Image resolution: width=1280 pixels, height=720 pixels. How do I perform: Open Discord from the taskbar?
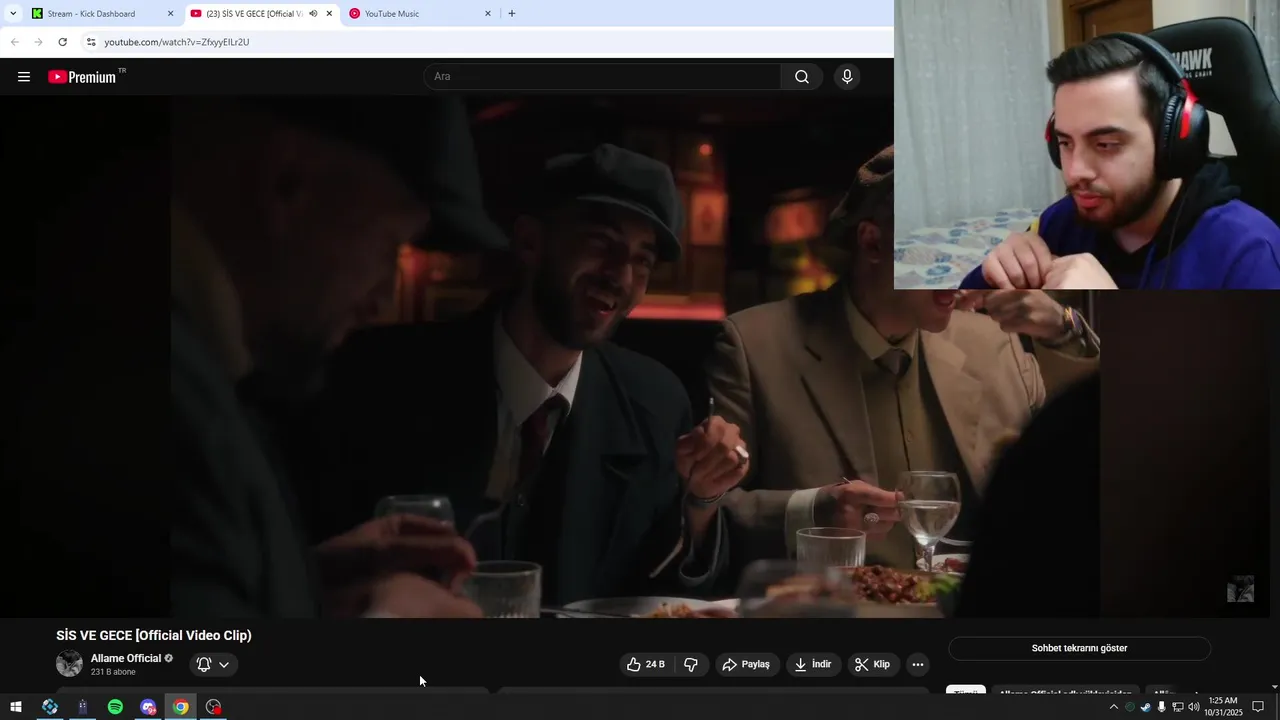click(148, 707)
